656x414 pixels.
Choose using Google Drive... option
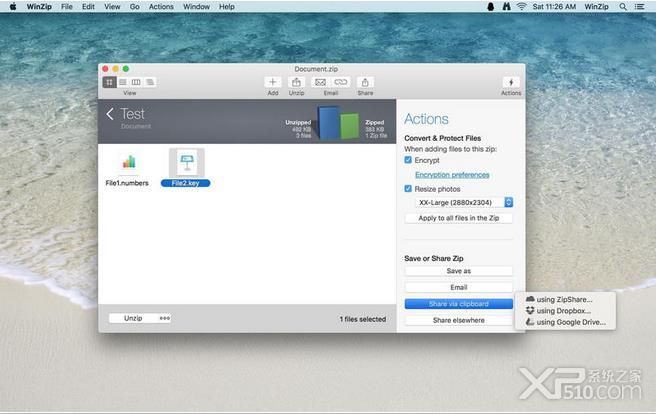tap(565, 322)
